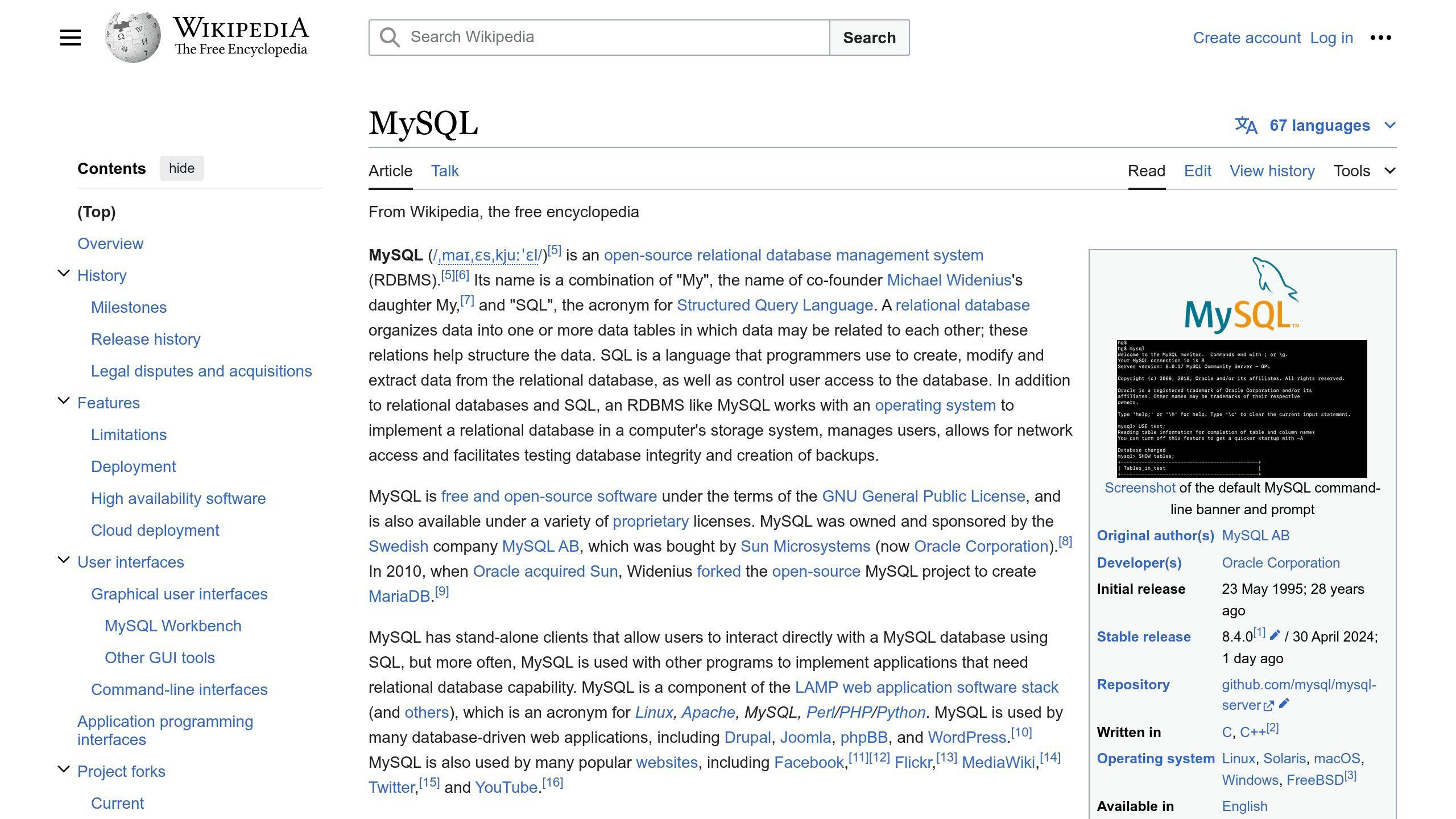Open GNU General Public License link
This screenshot has width=1456, height=819.
[x=924, y=496]
